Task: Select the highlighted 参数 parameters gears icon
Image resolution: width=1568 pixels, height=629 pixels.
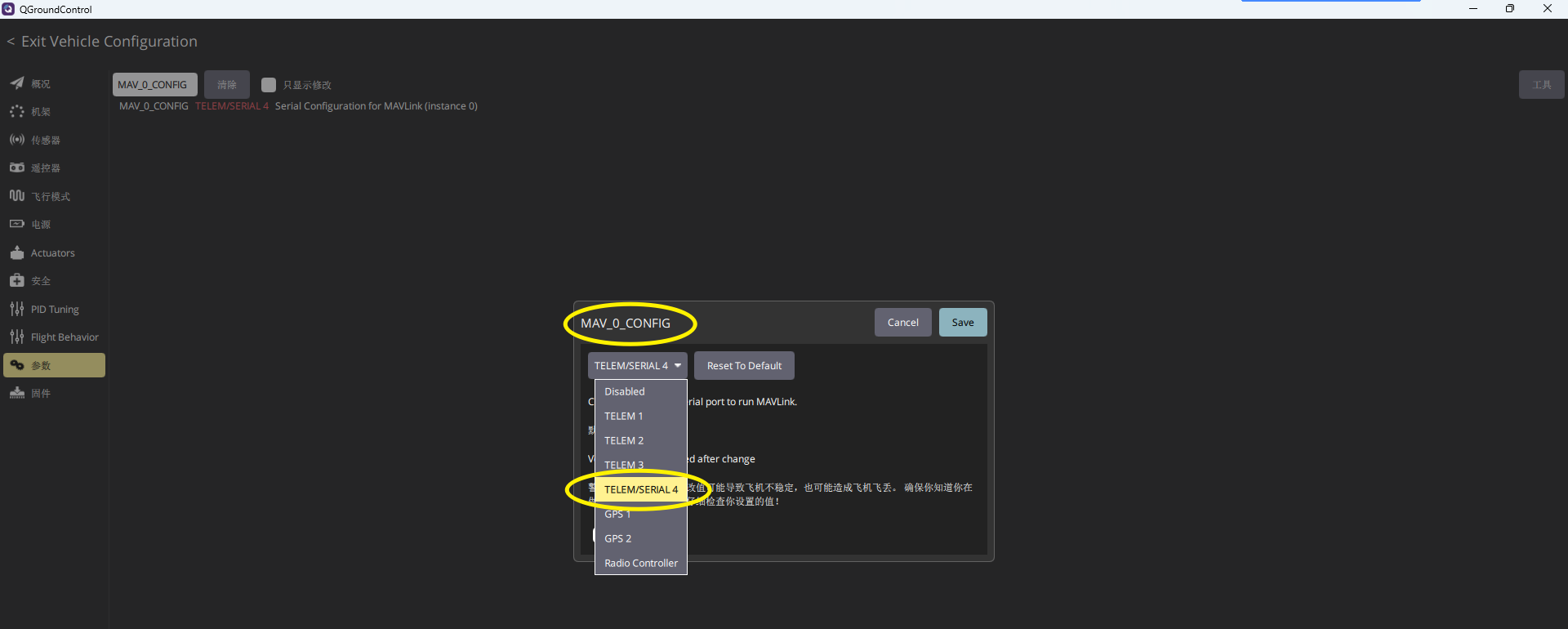Action: tap(17, 365)
